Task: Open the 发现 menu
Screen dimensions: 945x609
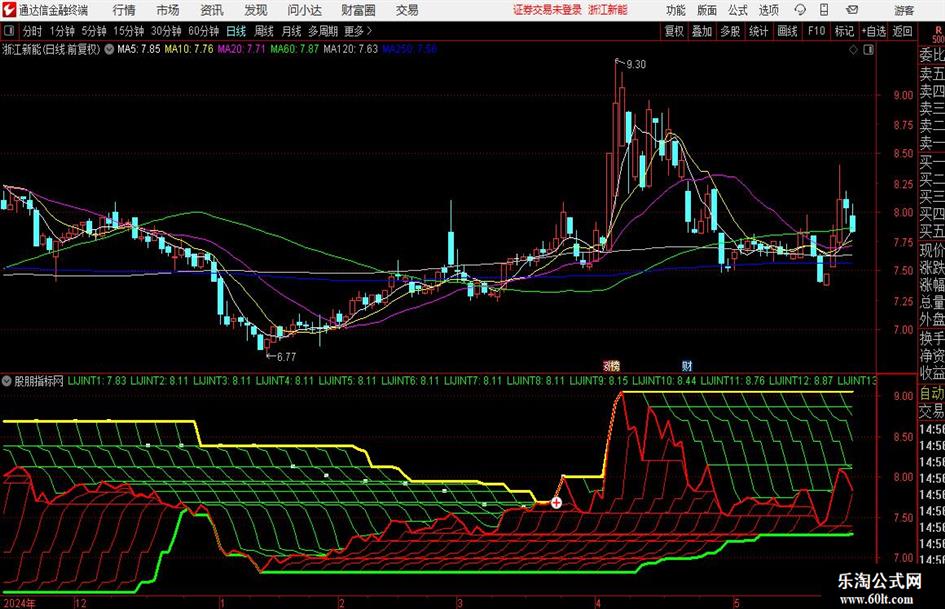Action: (x=256, y=10)
